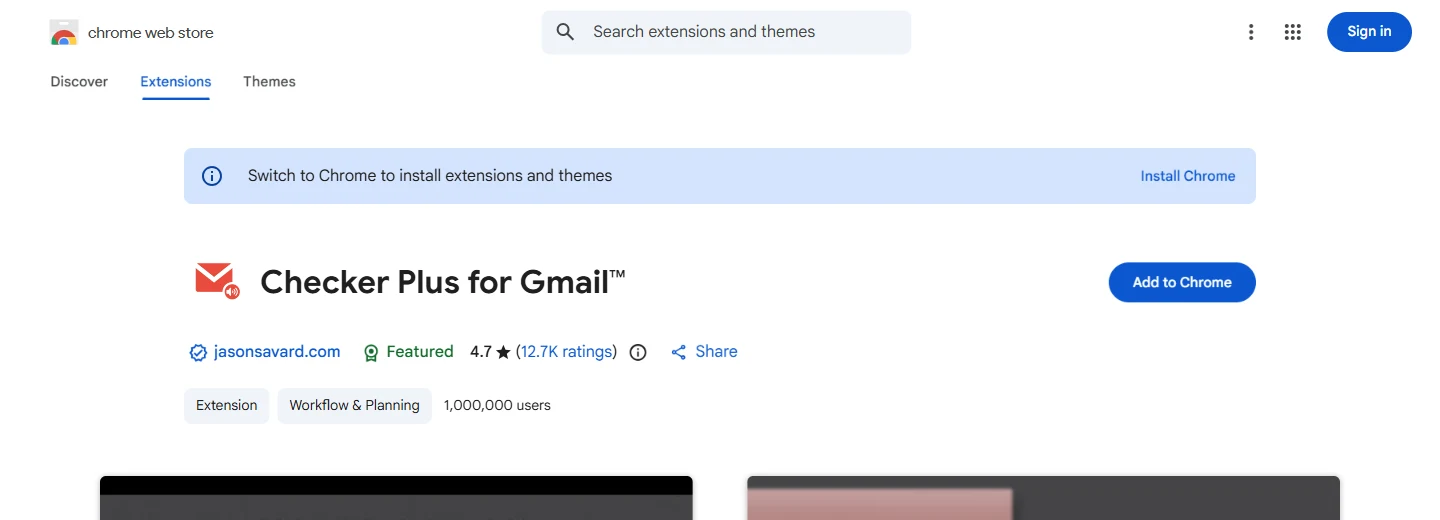The width and height of the screenshot is (1440, 520).
Task: Click the 4.7 rating value
Action: (481, 352)
